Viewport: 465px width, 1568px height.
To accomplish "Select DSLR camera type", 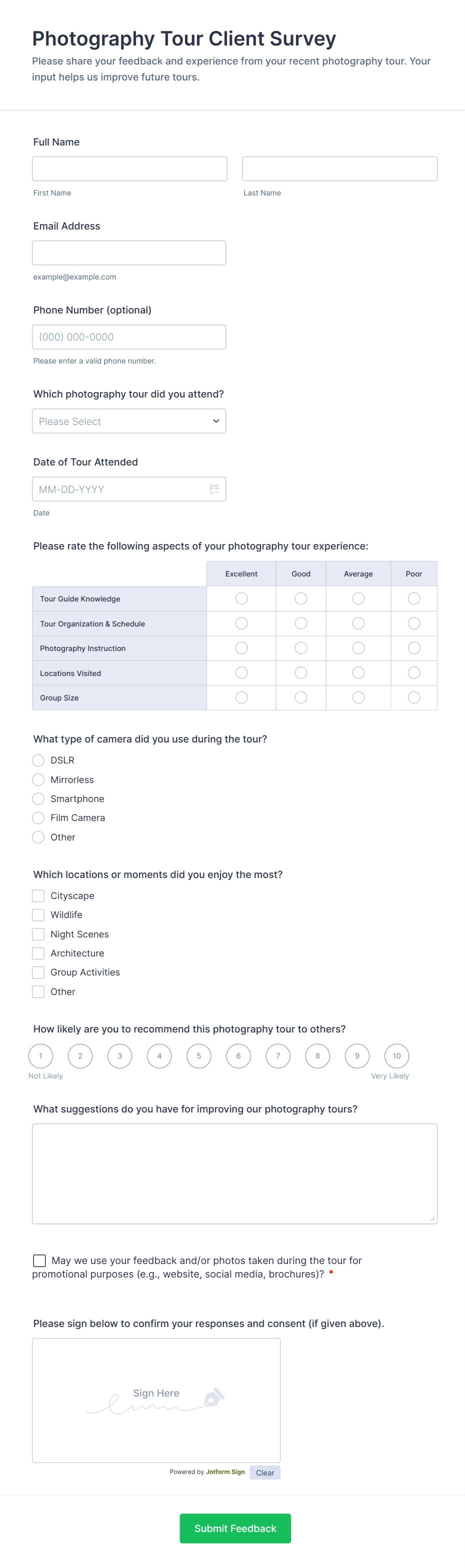I will point(38,760).
